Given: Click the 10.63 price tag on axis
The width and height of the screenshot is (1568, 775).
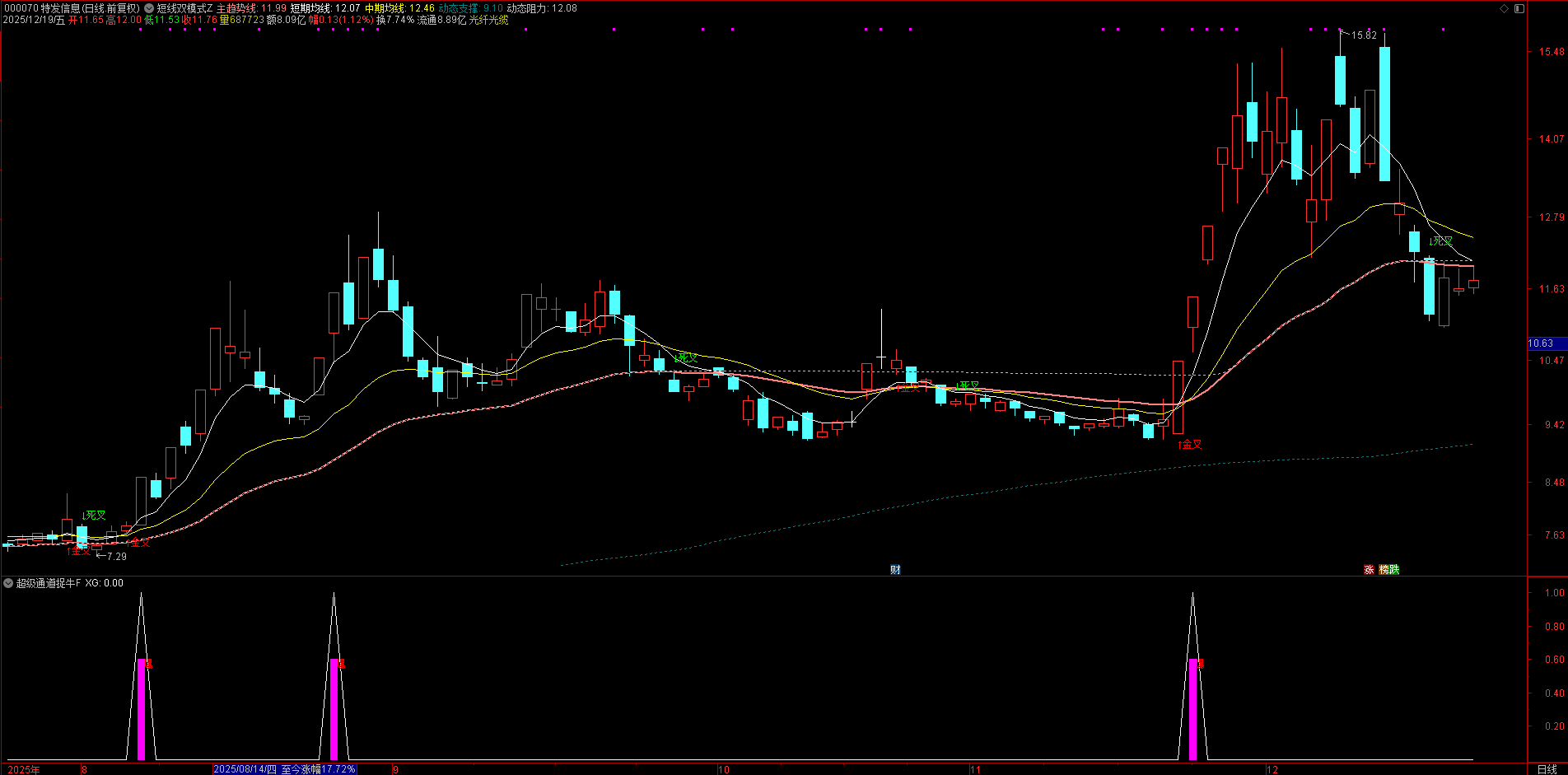Looking at the screenshot, I should click(1541, 343).
